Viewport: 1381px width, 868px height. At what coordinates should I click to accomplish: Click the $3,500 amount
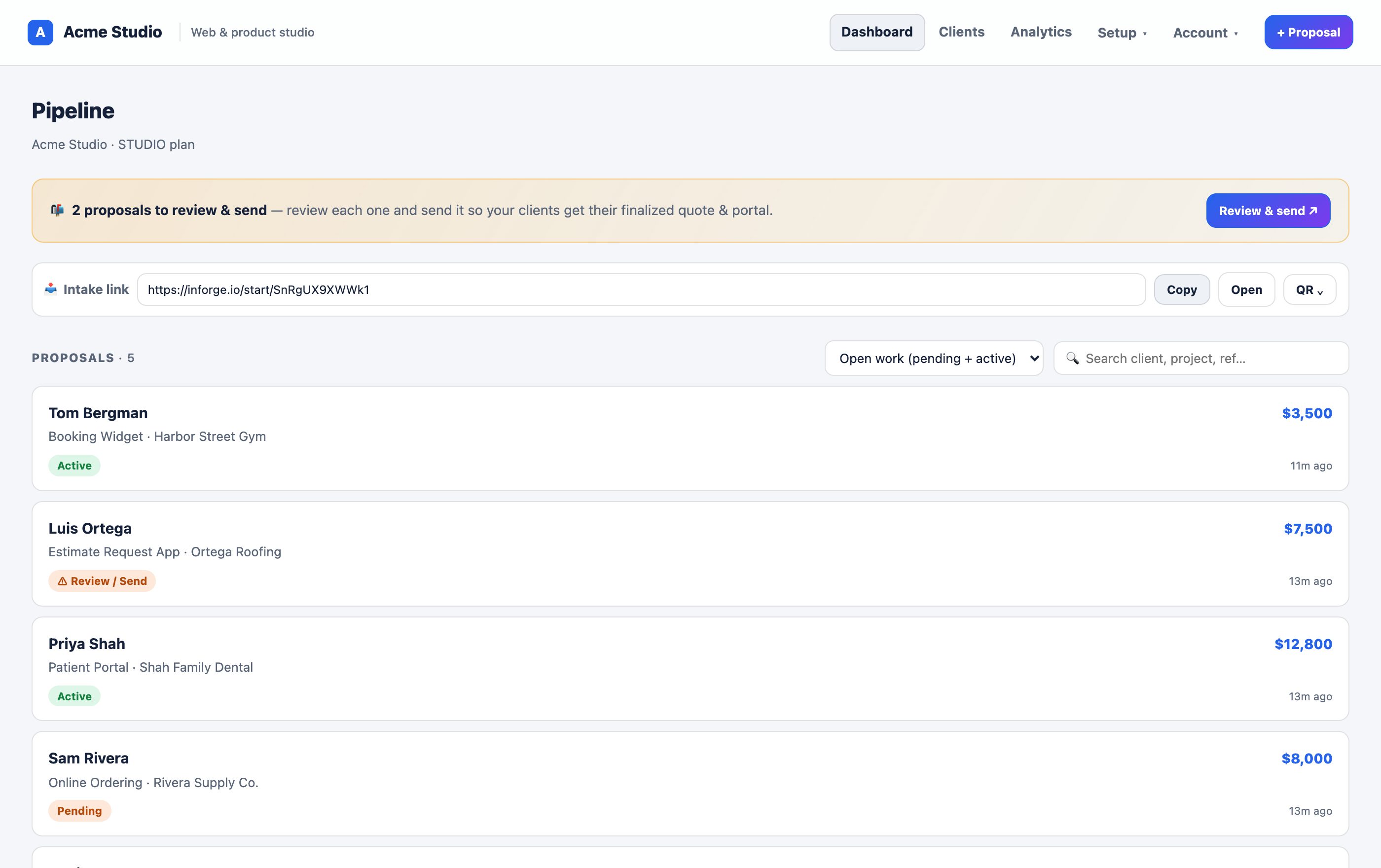[x=1307, y=413]
